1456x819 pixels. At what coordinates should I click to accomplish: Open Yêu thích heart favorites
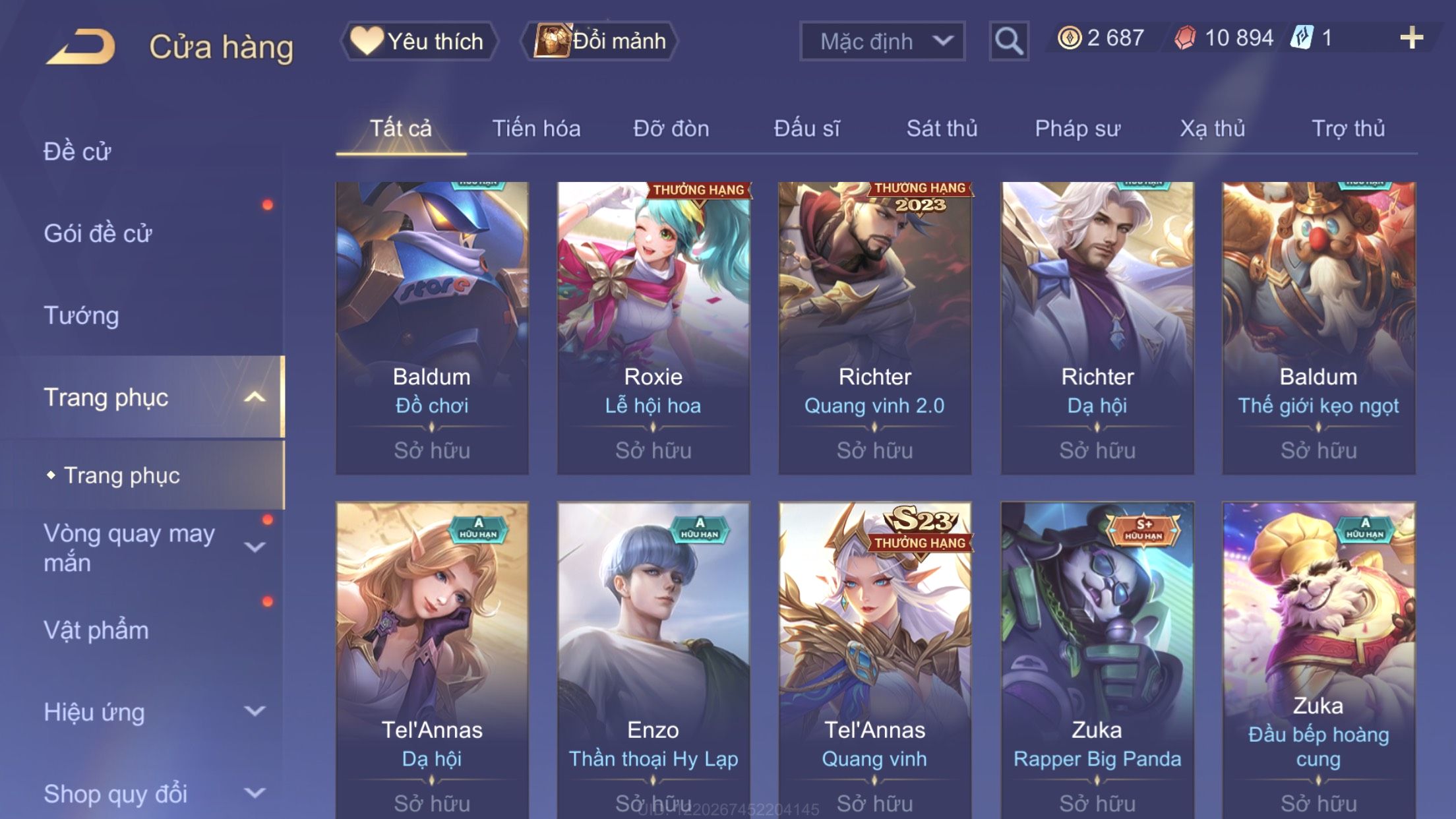(x=419, y=41)
